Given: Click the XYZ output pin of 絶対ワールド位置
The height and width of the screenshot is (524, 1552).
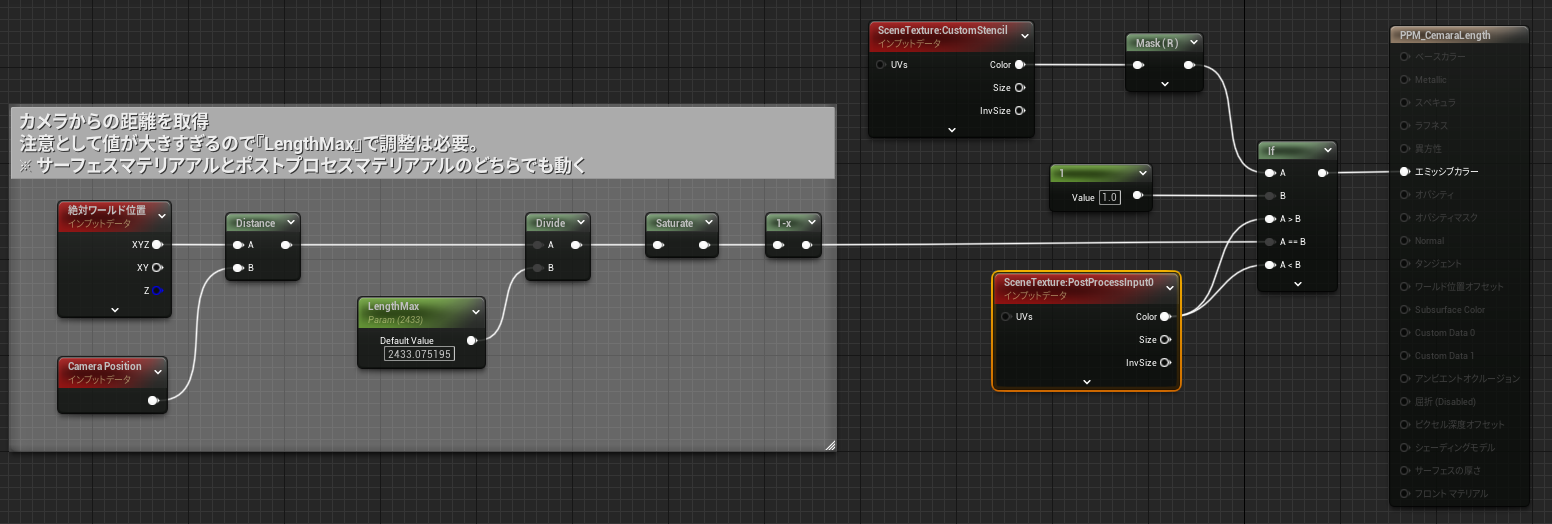Looking at the screenshot, I should point(157,244).
